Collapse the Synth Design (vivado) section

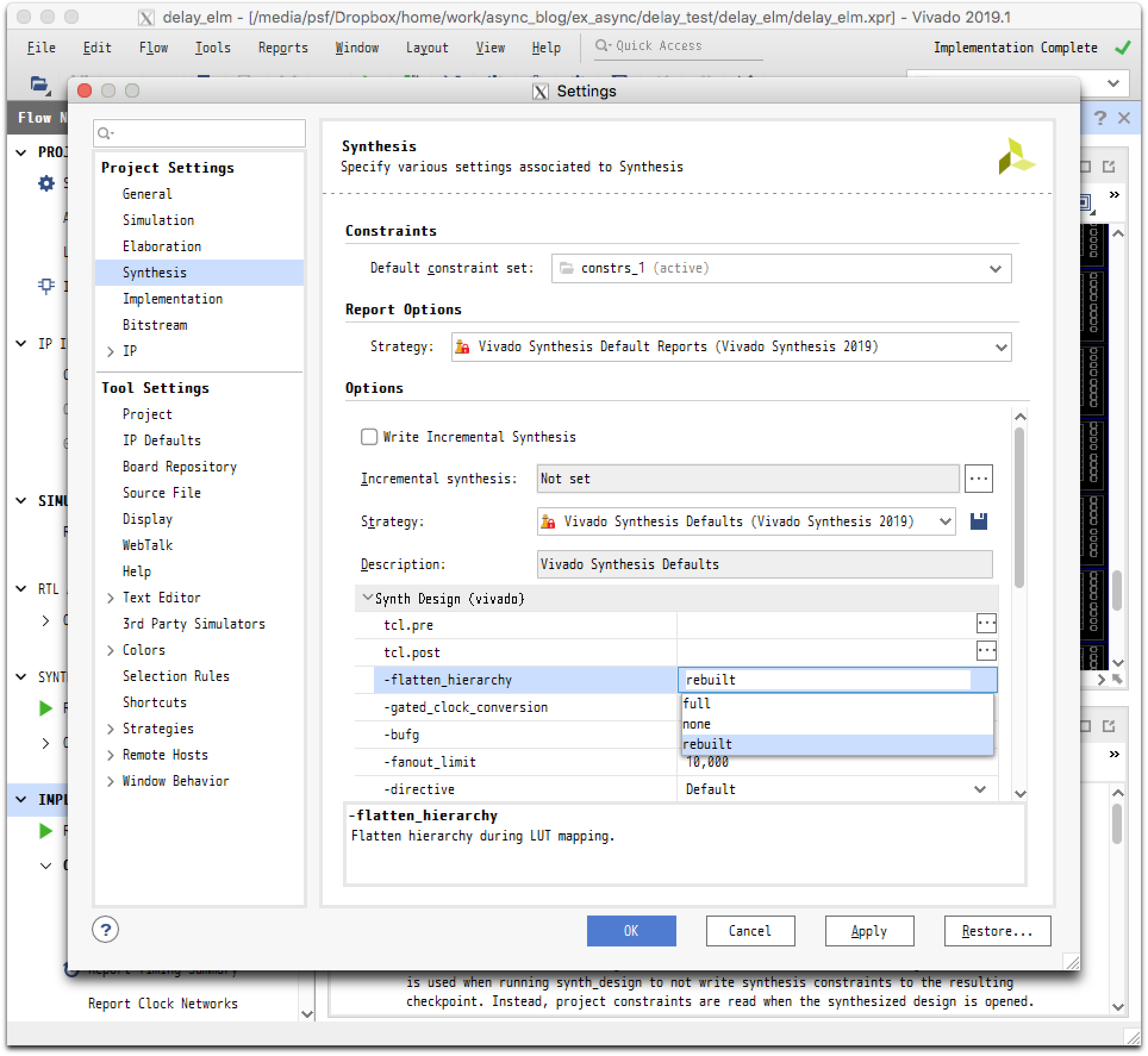coord(367,598)
